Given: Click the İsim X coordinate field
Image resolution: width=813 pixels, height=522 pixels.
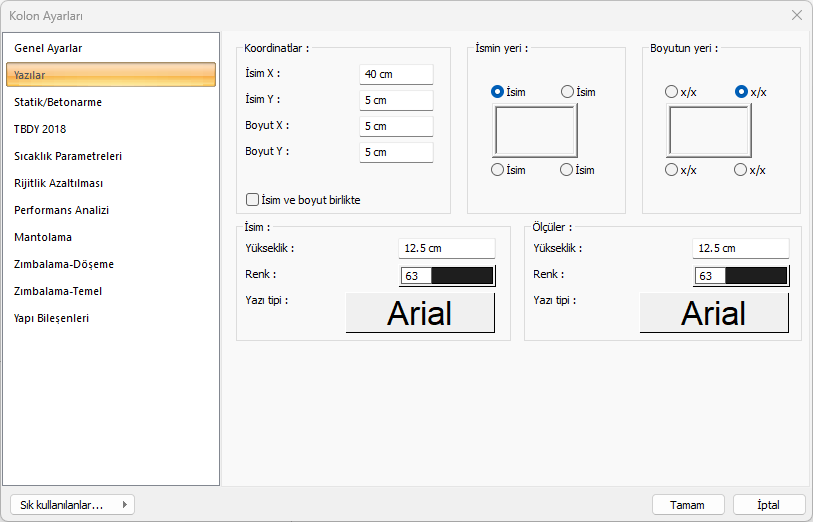Looking at the screenshot, I should (x=396, y=75).
